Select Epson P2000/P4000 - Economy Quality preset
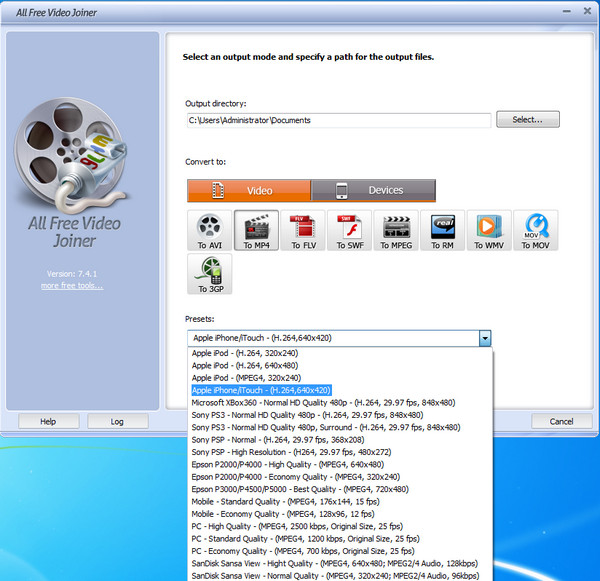The width and height of the screenshot is (600, 581). pyautogui.click(x=340, y=477)
